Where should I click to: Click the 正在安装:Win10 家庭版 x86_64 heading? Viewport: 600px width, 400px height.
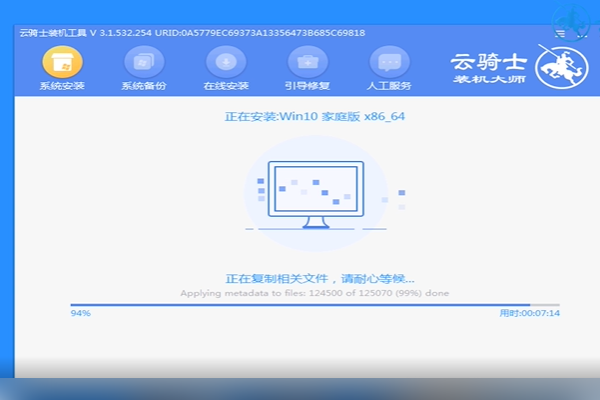point(315,116)
